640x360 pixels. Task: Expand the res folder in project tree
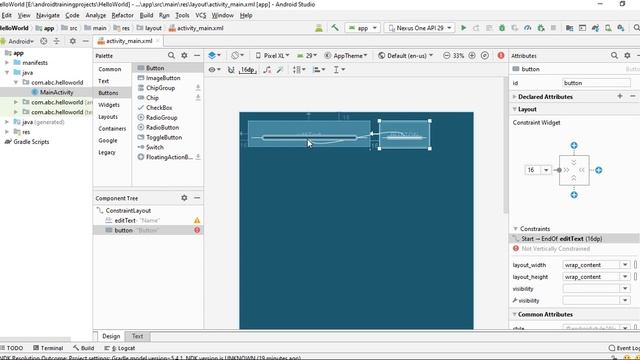click(x=7, y=132)
